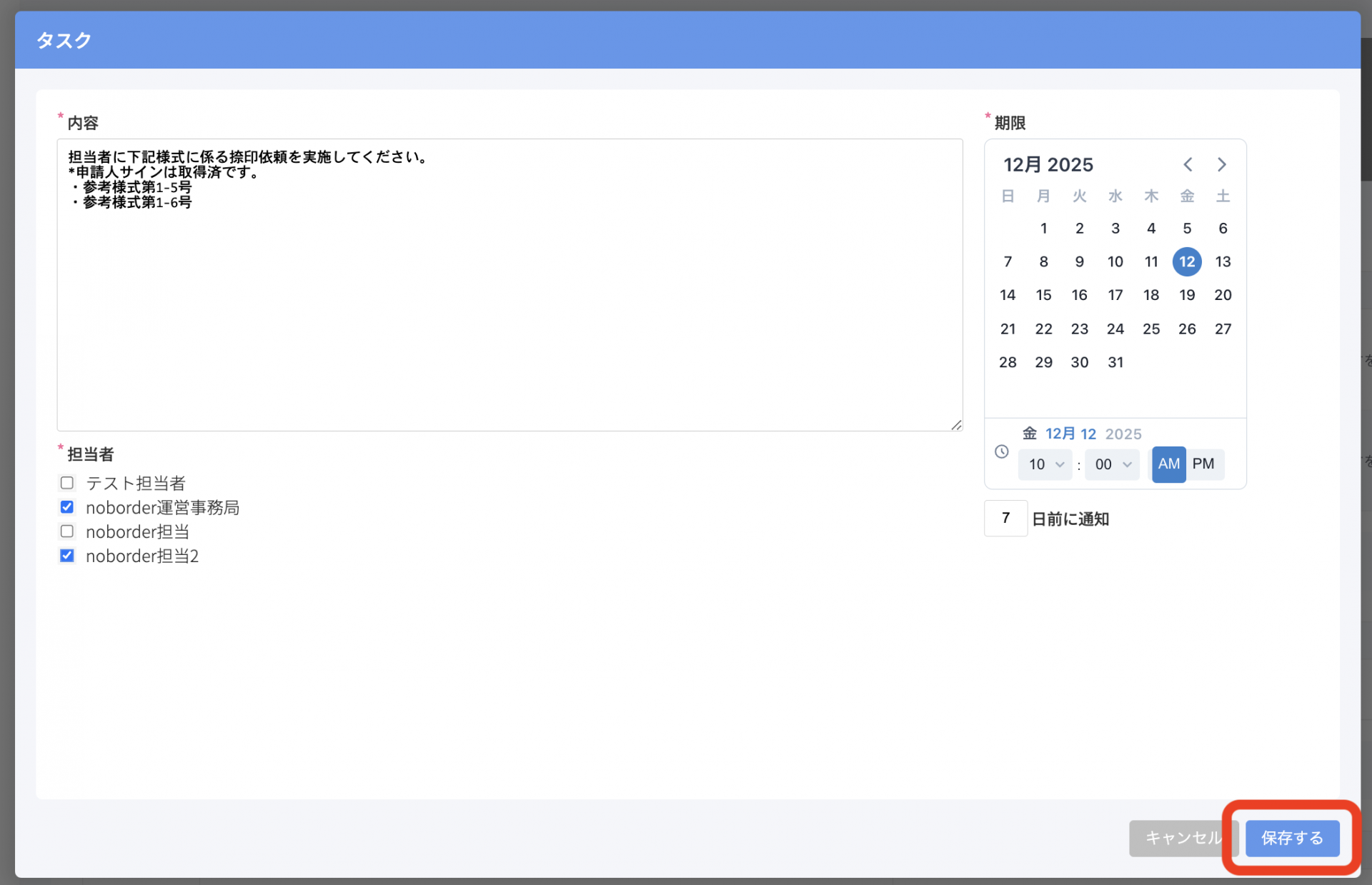Pick the 31st in the calendar
Image resolution: width=1372 pixels, height=885 pixels.
1115,362
